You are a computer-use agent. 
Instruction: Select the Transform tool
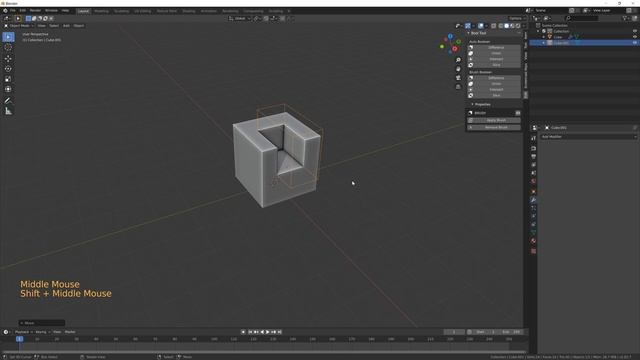click(8, 89)
